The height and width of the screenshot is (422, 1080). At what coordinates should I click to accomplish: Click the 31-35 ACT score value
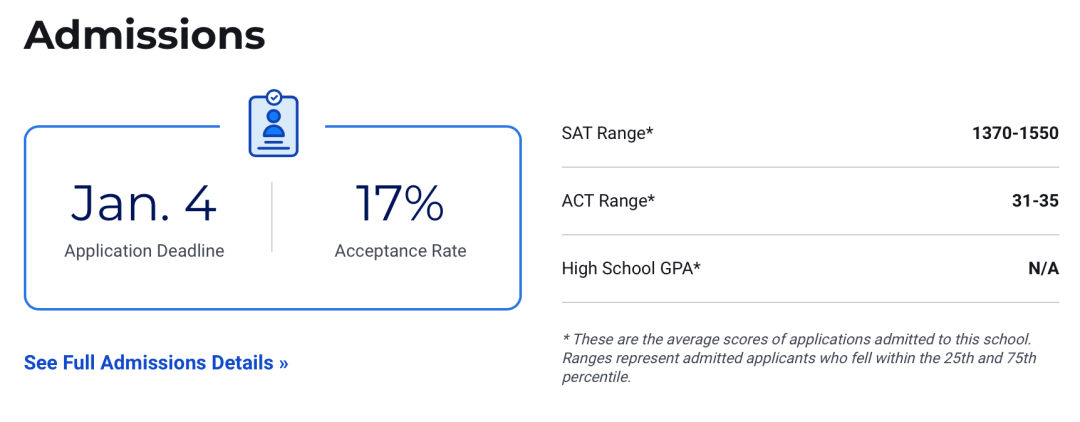point(1035,201)
